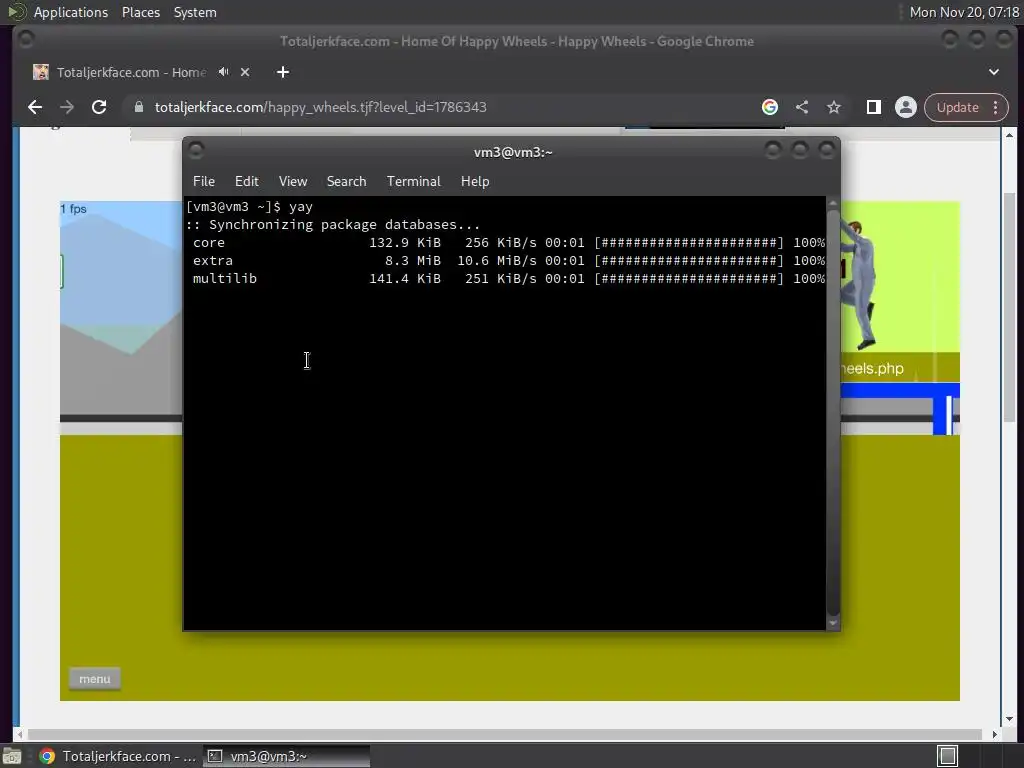Click terminal scrollbar down arrow
This screenshot has height=768, width=1024.
tap(833, 624)
